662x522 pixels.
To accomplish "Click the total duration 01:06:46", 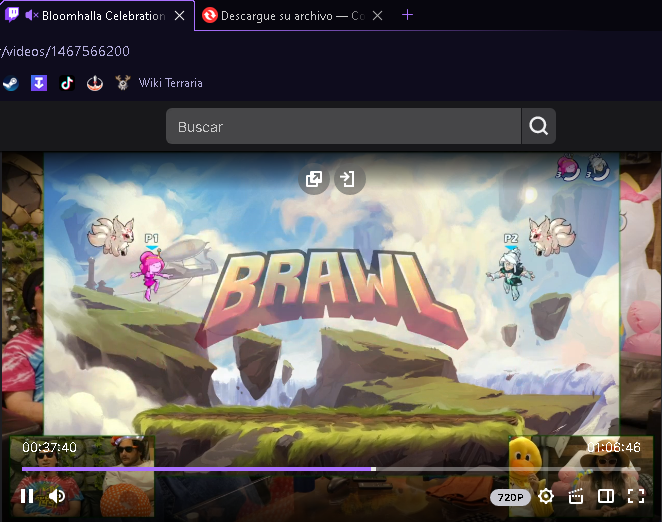I will click(613, 447).
